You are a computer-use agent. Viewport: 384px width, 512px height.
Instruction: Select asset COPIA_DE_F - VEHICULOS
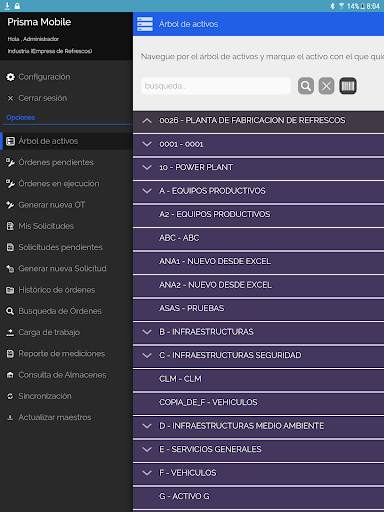coord(258,403)
